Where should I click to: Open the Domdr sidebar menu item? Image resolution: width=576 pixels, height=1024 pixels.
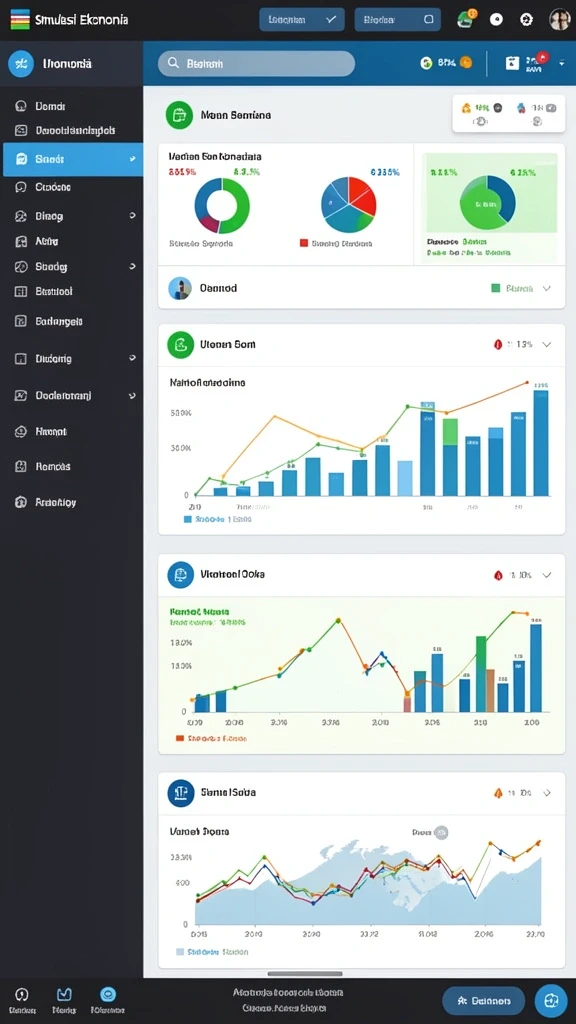pos(72,106)
